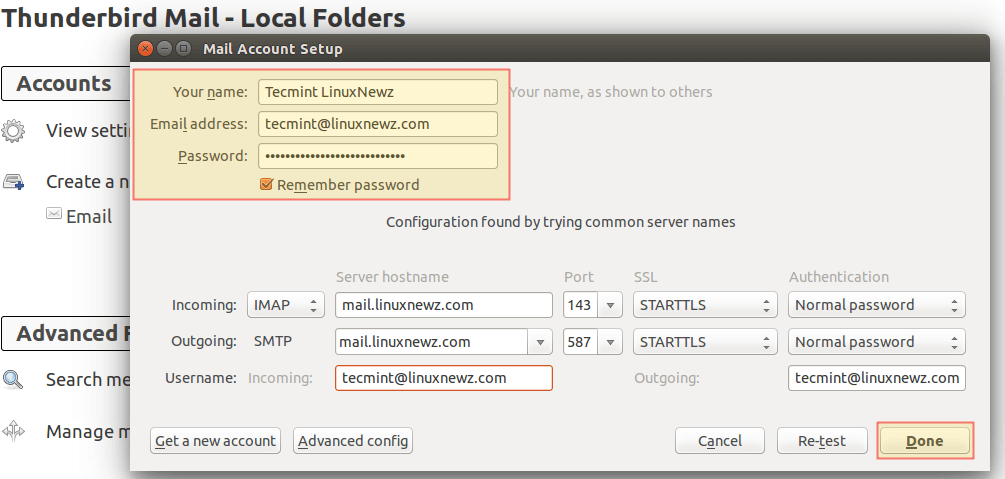
Task: Click the Create new account icon
Action: click(x=13, y=181)
